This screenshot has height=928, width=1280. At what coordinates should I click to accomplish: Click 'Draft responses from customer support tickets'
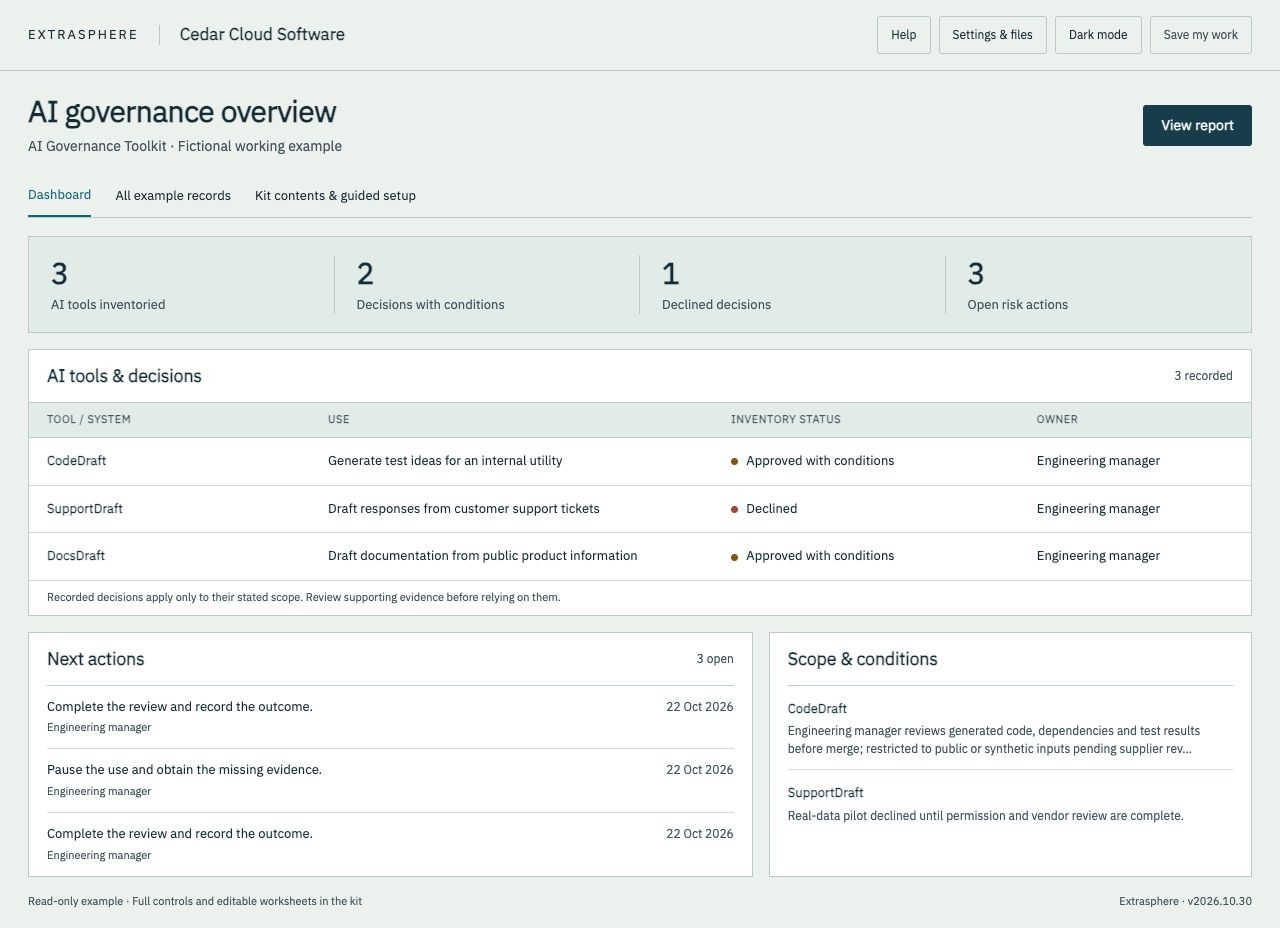[x=464, y=509]
